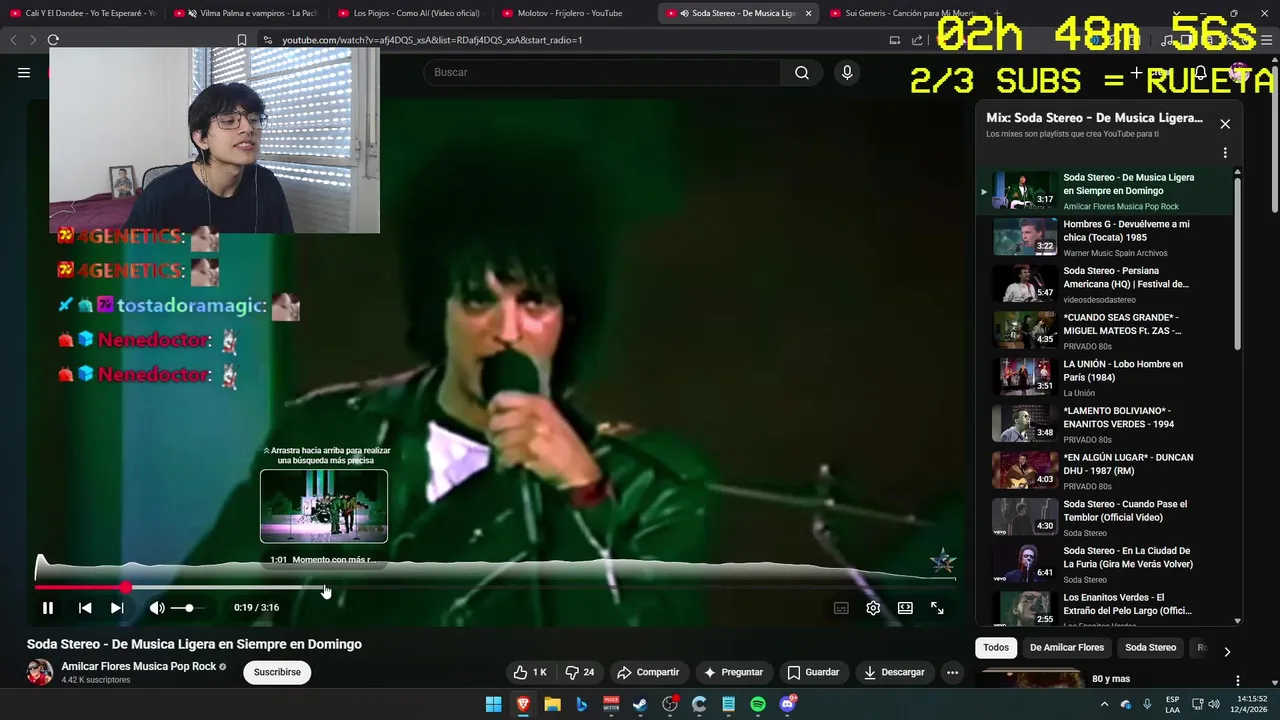Open Discord from taskbar
Image resolution: width=1280 pixels, height=720 pixels.
pos(787,704)
